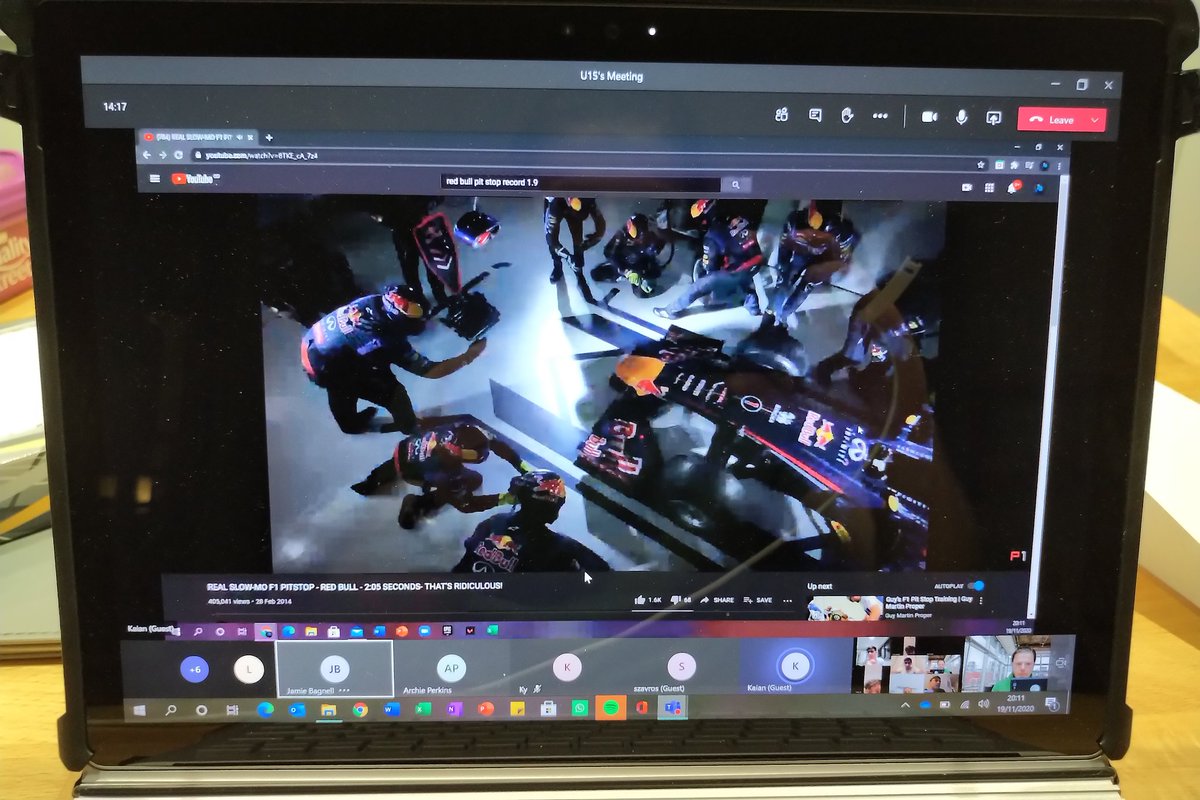Toggle the AUTOPLAY switch
This screenshot has height=800, width=1200.
coord(977,586)
